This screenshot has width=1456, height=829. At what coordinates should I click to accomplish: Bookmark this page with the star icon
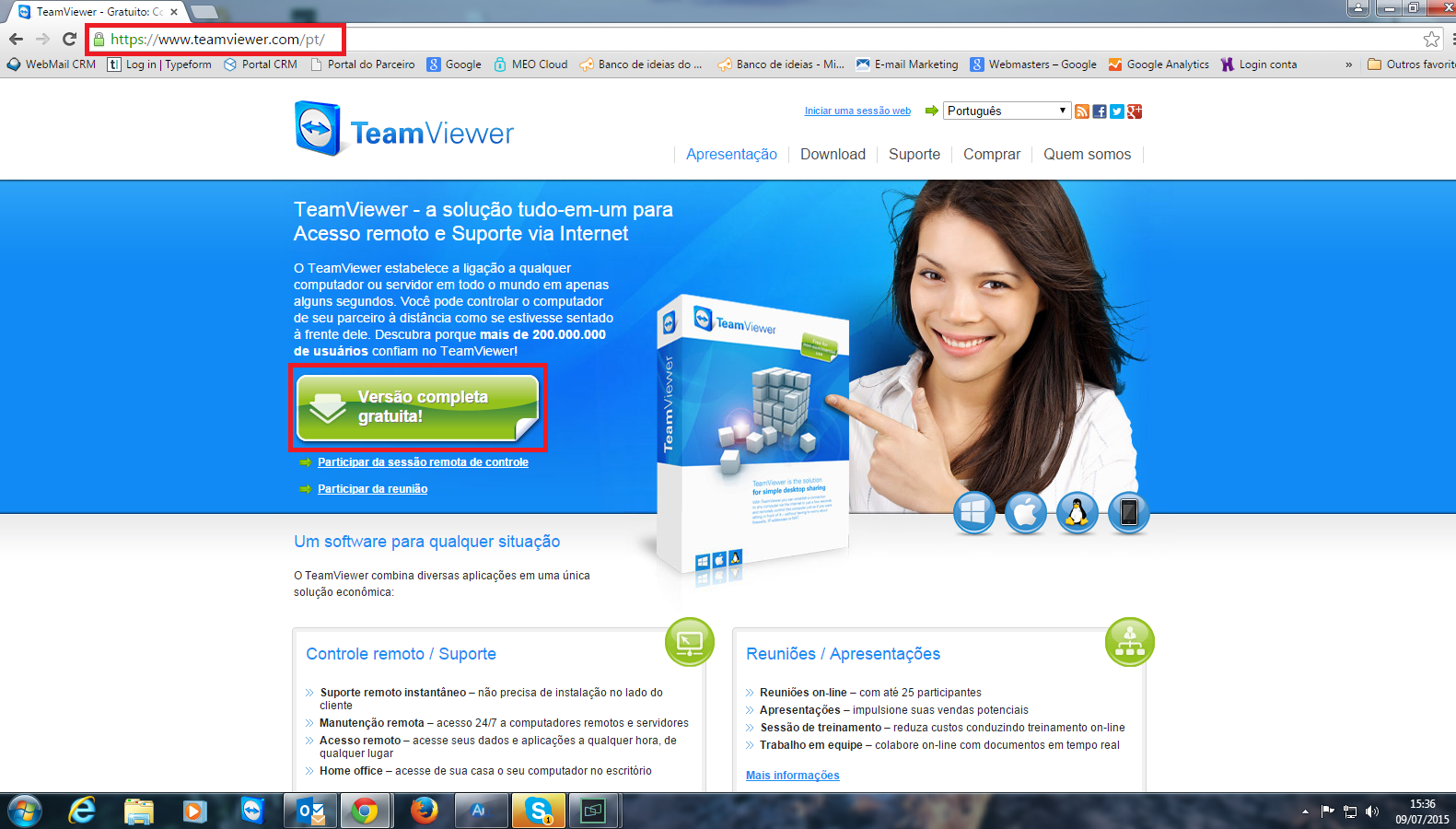point(1431,39)
